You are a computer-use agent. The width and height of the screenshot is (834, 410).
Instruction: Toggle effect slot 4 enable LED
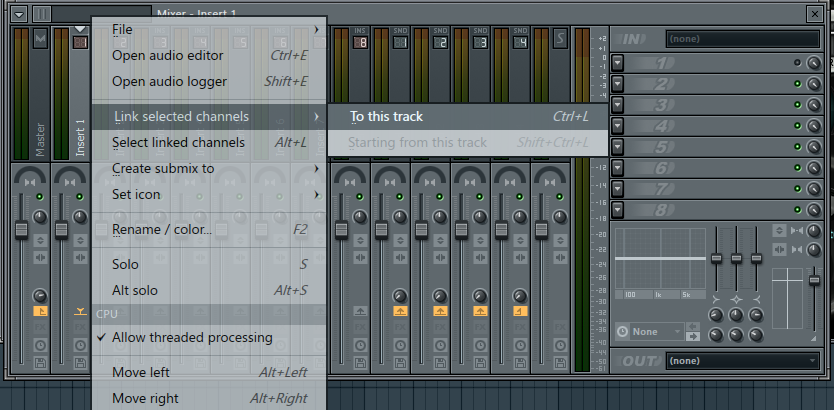pyautogui.click(x=797, y=126)
